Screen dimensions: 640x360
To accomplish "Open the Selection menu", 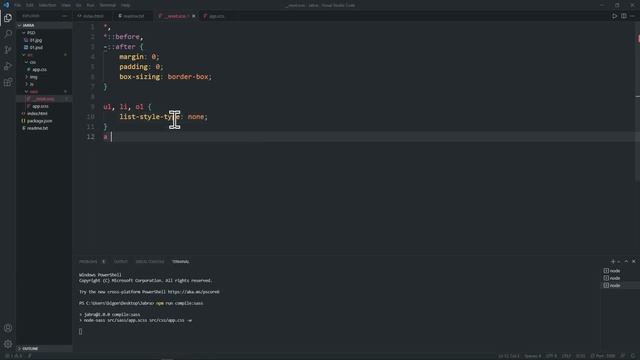I will pyautogui.click(x=47, y=5).
